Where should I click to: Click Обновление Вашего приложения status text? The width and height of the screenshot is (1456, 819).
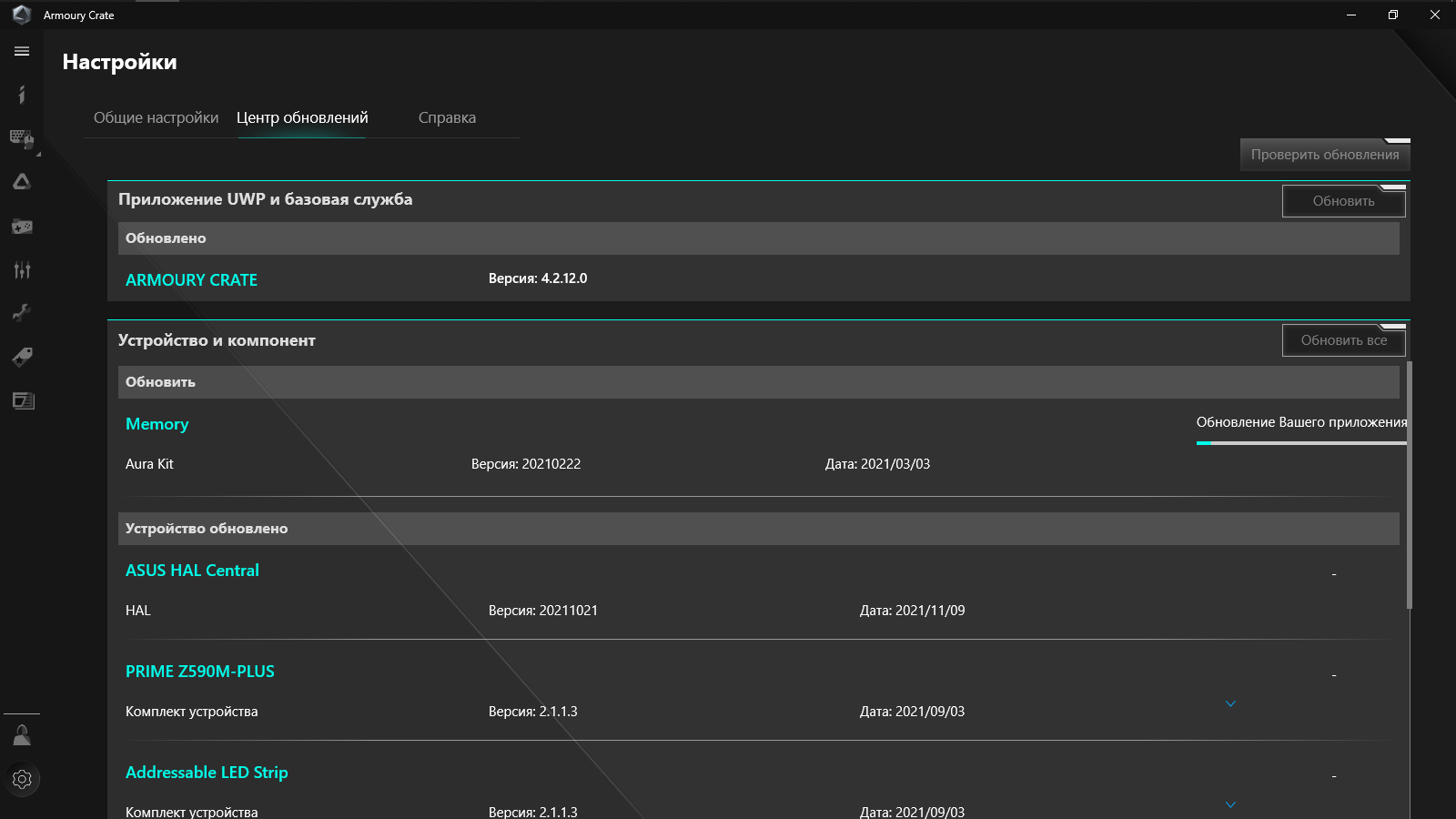point(1302,422)
